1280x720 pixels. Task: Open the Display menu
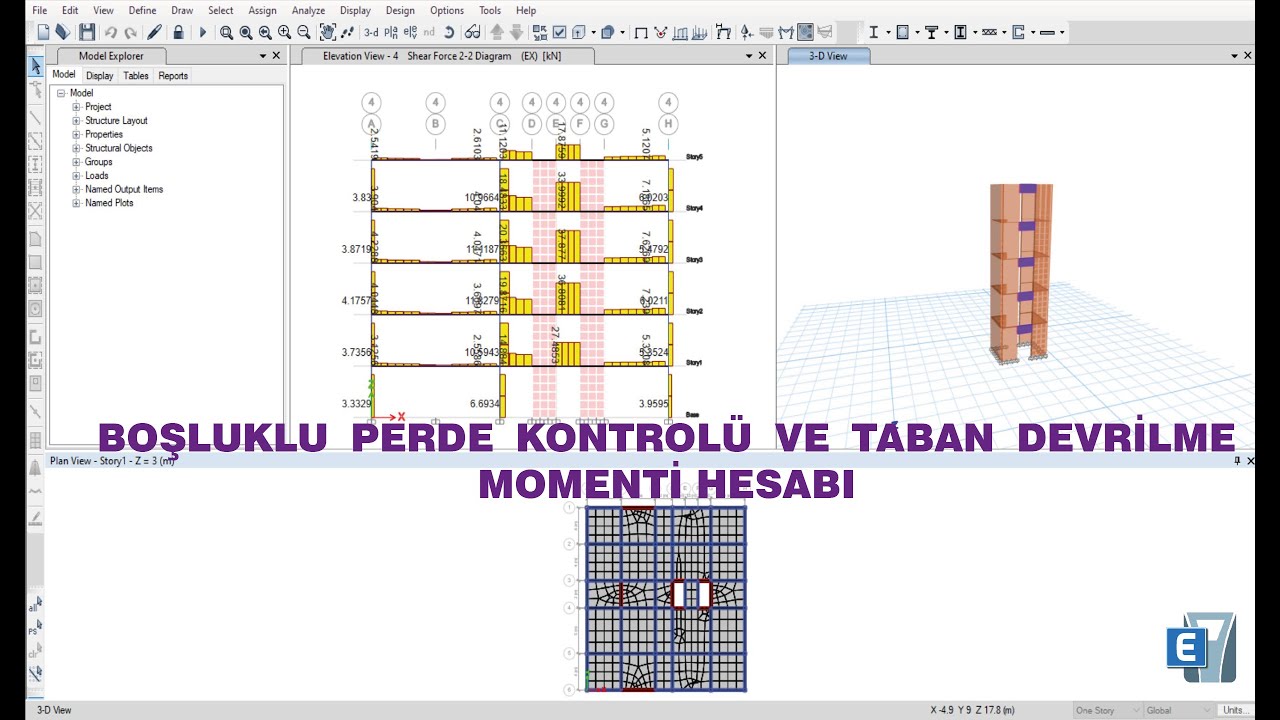pyautogui.click(x=355, y=10)
